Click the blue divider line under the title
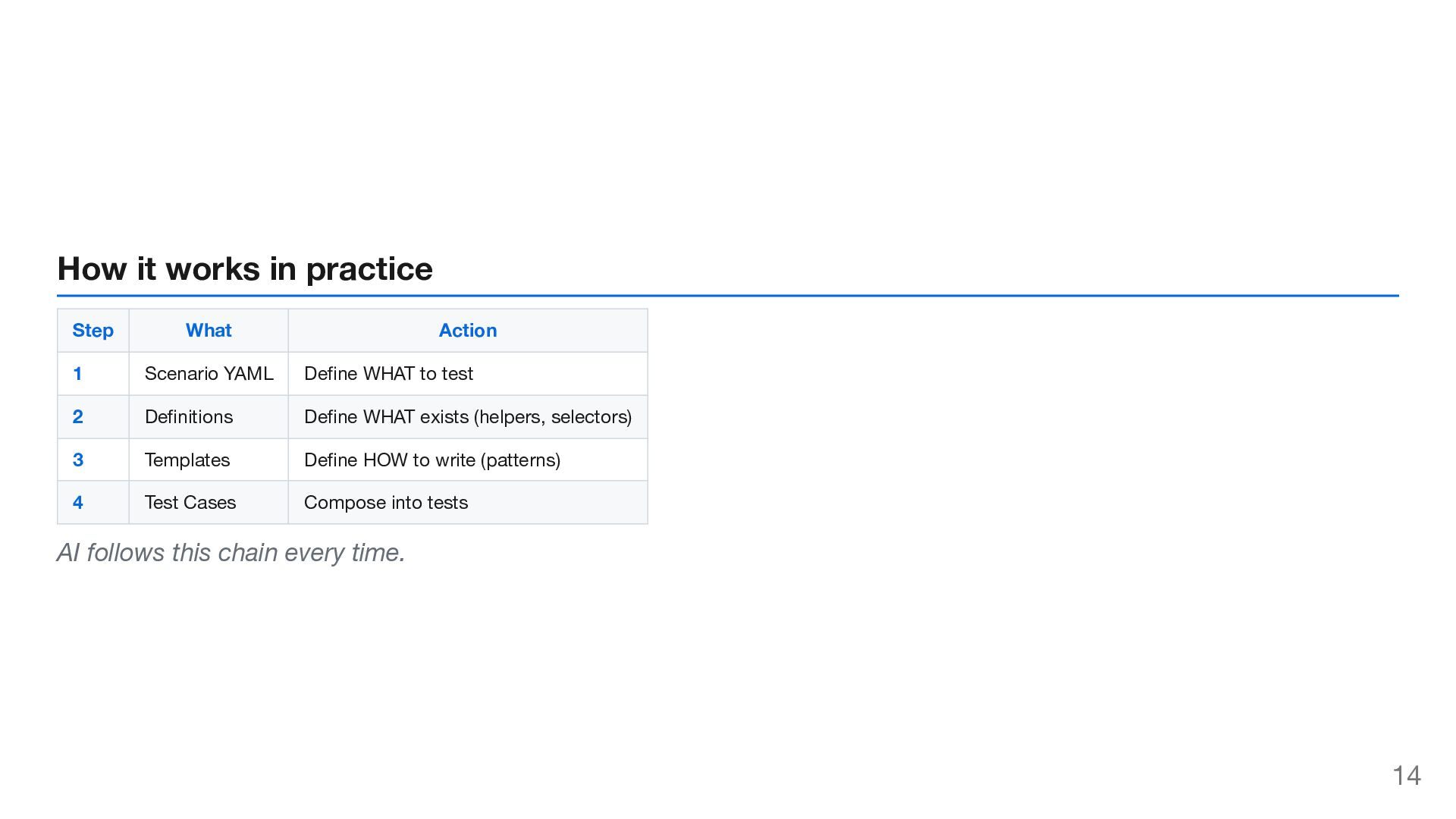Screen dimensions: 1456x819 [x=728, y=296]
